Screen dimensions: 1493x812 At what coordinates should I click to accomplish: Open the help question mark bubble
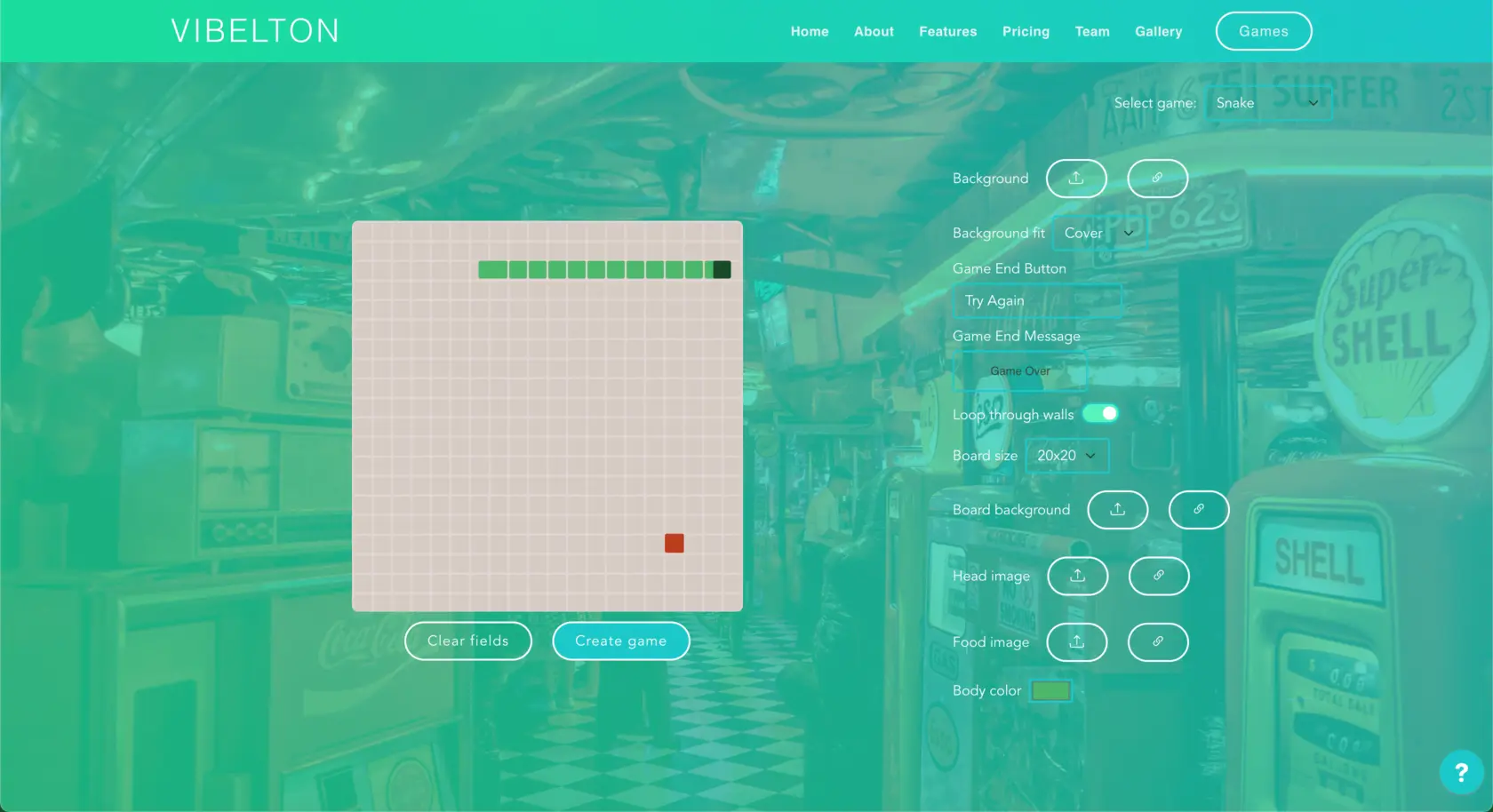click(1460, 772)
